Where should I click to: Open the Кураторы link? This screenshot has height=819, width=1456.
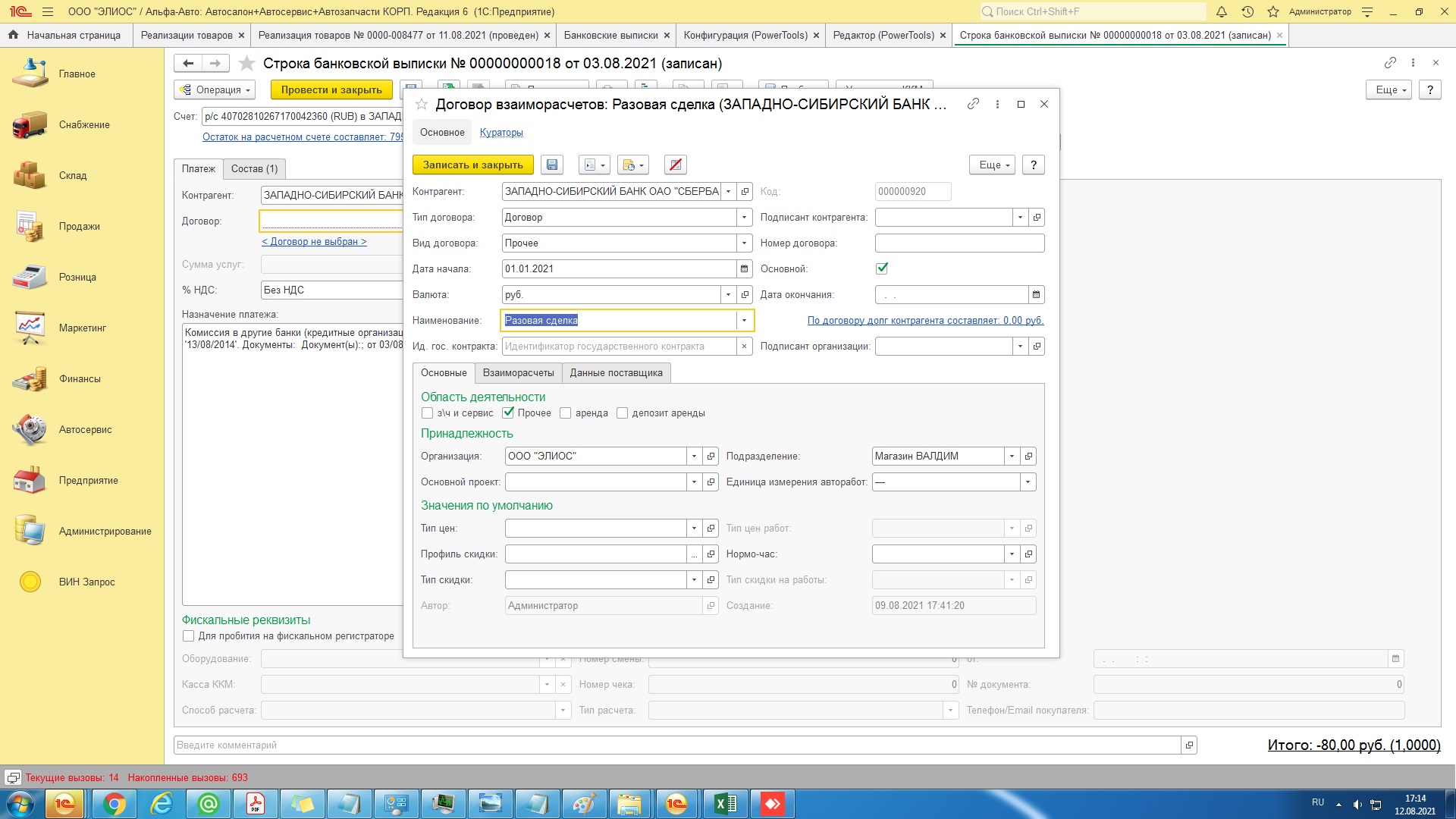pos(501,132)
